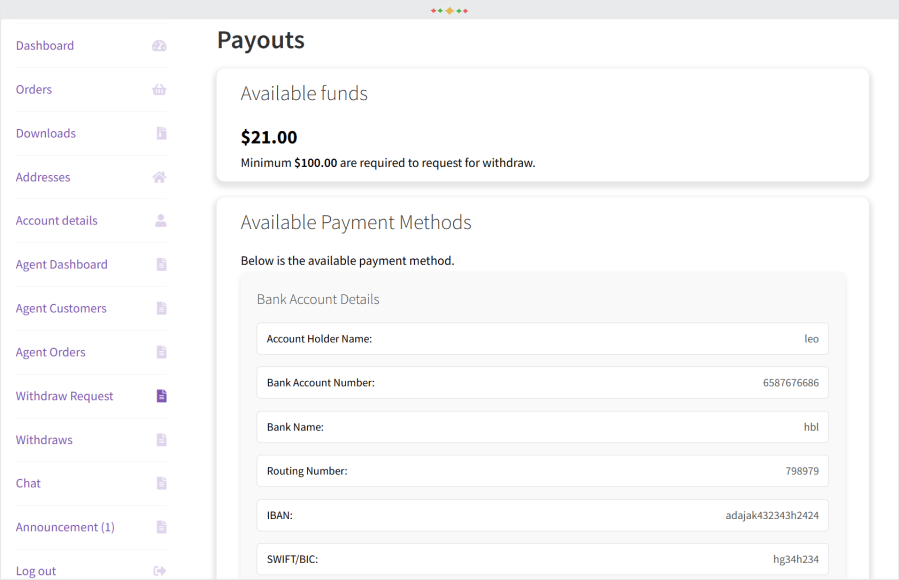Select Withdraw Request menu entry
899x580 pixels.
64,396
